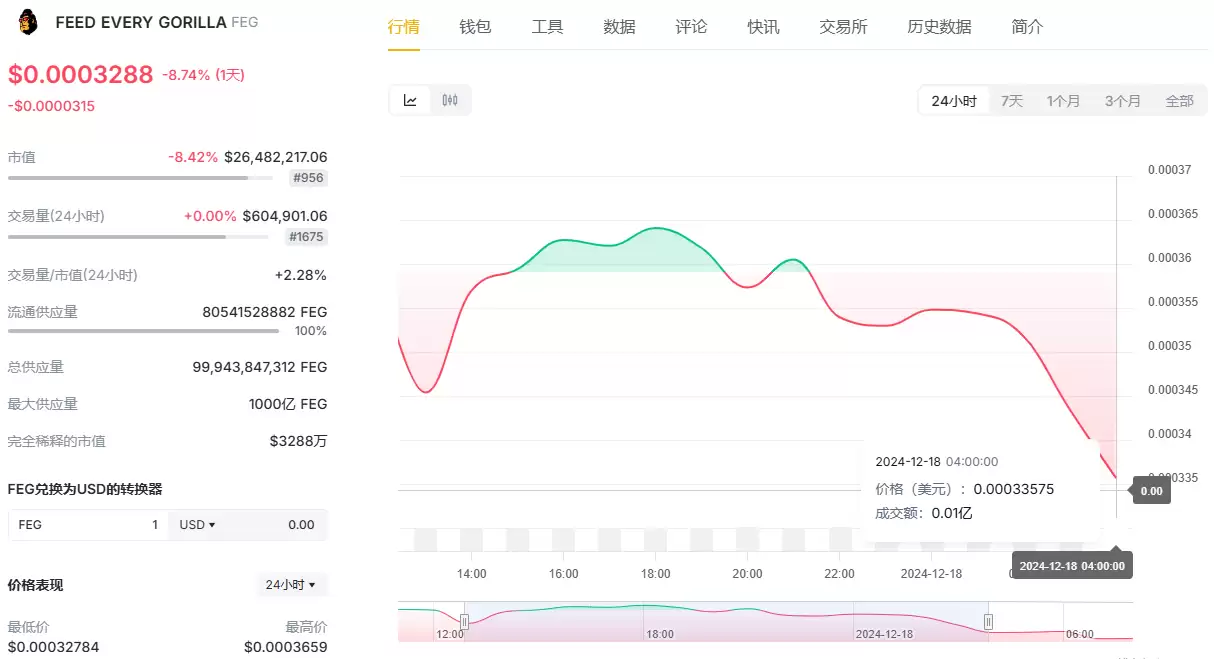Open the 钱包 tab
This screenshot has width=1214, height=659.
pyautogui.click(x=475, y=27)
